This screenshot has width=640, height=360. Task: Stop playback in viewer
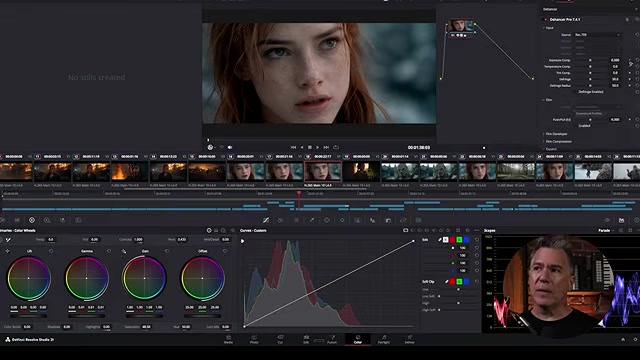point(310,147)
